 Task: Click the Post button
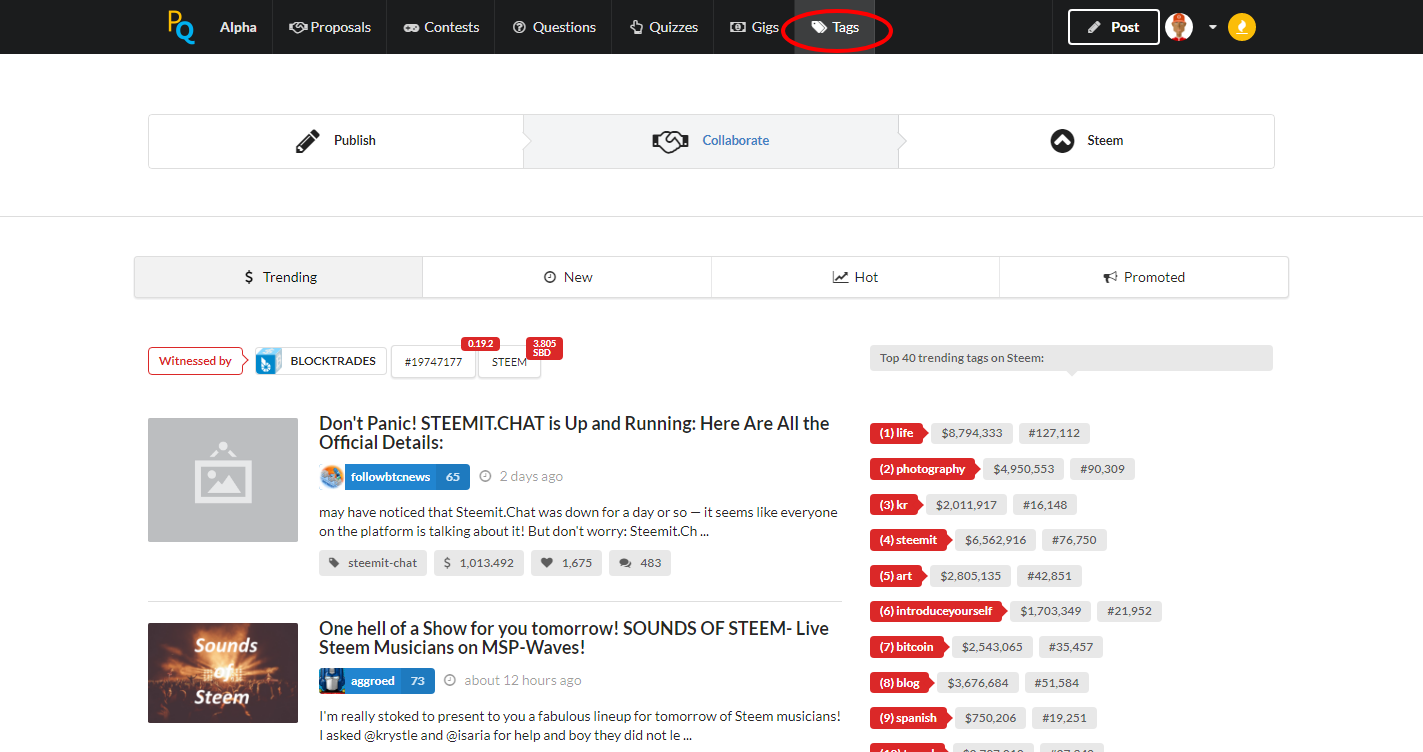click(x=1113, y=27)
